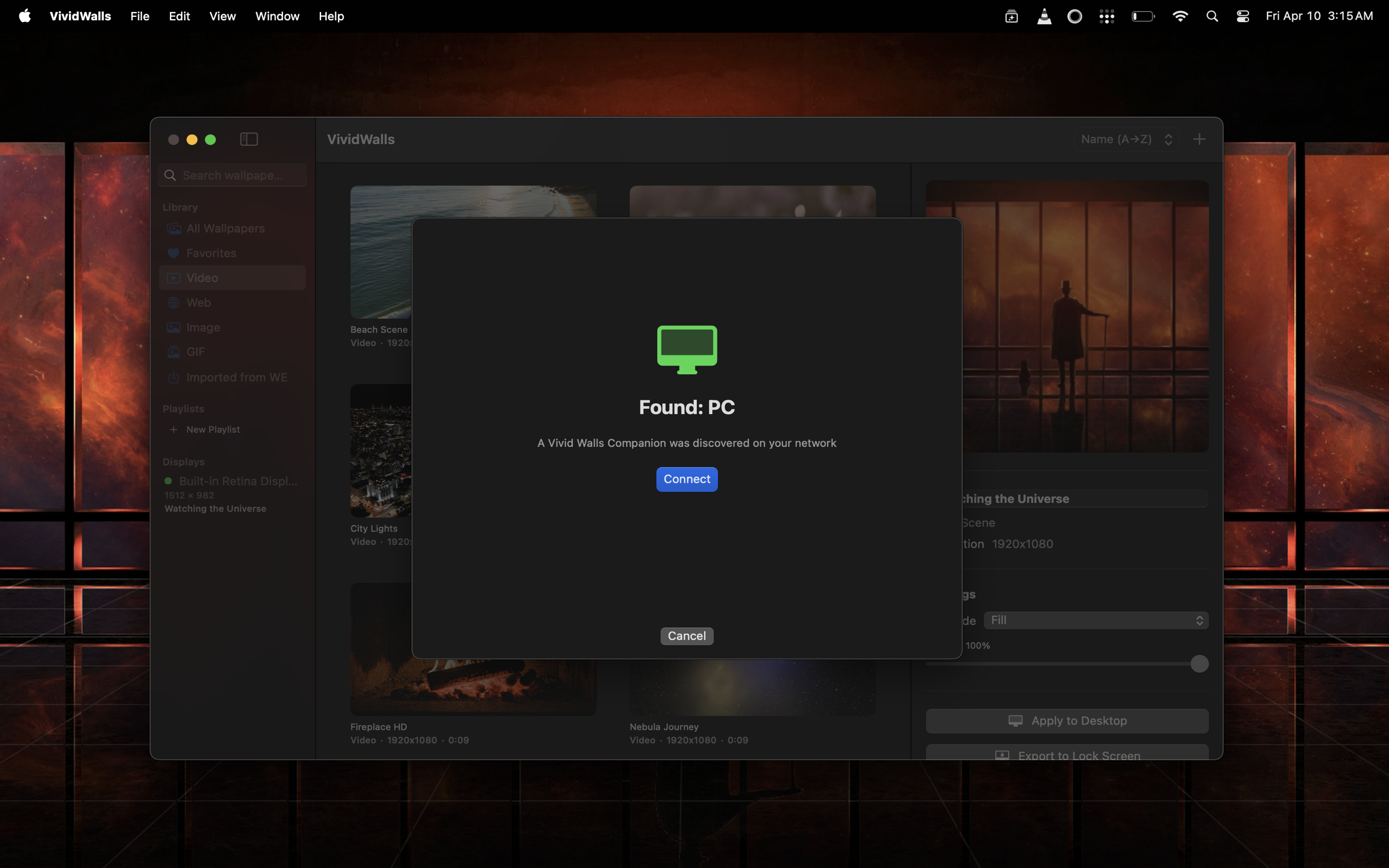Click the Found: PC heading
This screenshot has width=1389, height=868.
pyautogui.click(x=686, y=407)
